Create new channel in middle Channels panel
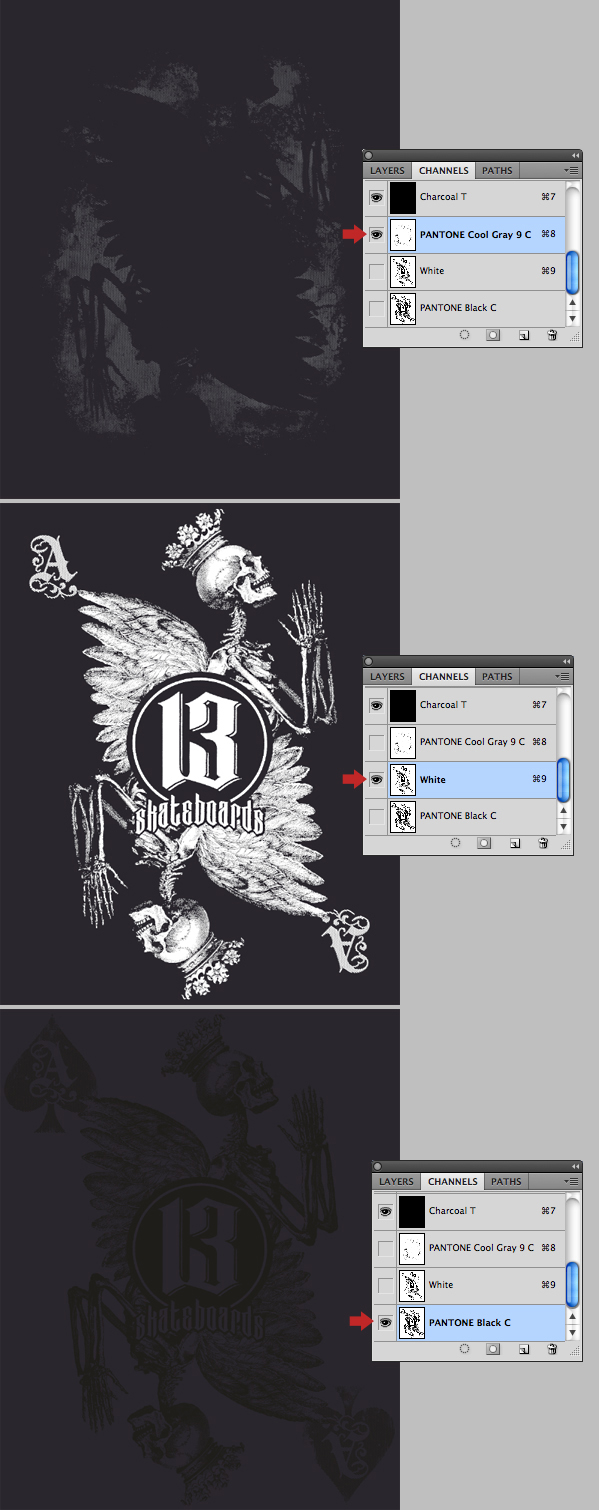600x1510 pixels. click(514, 843)
